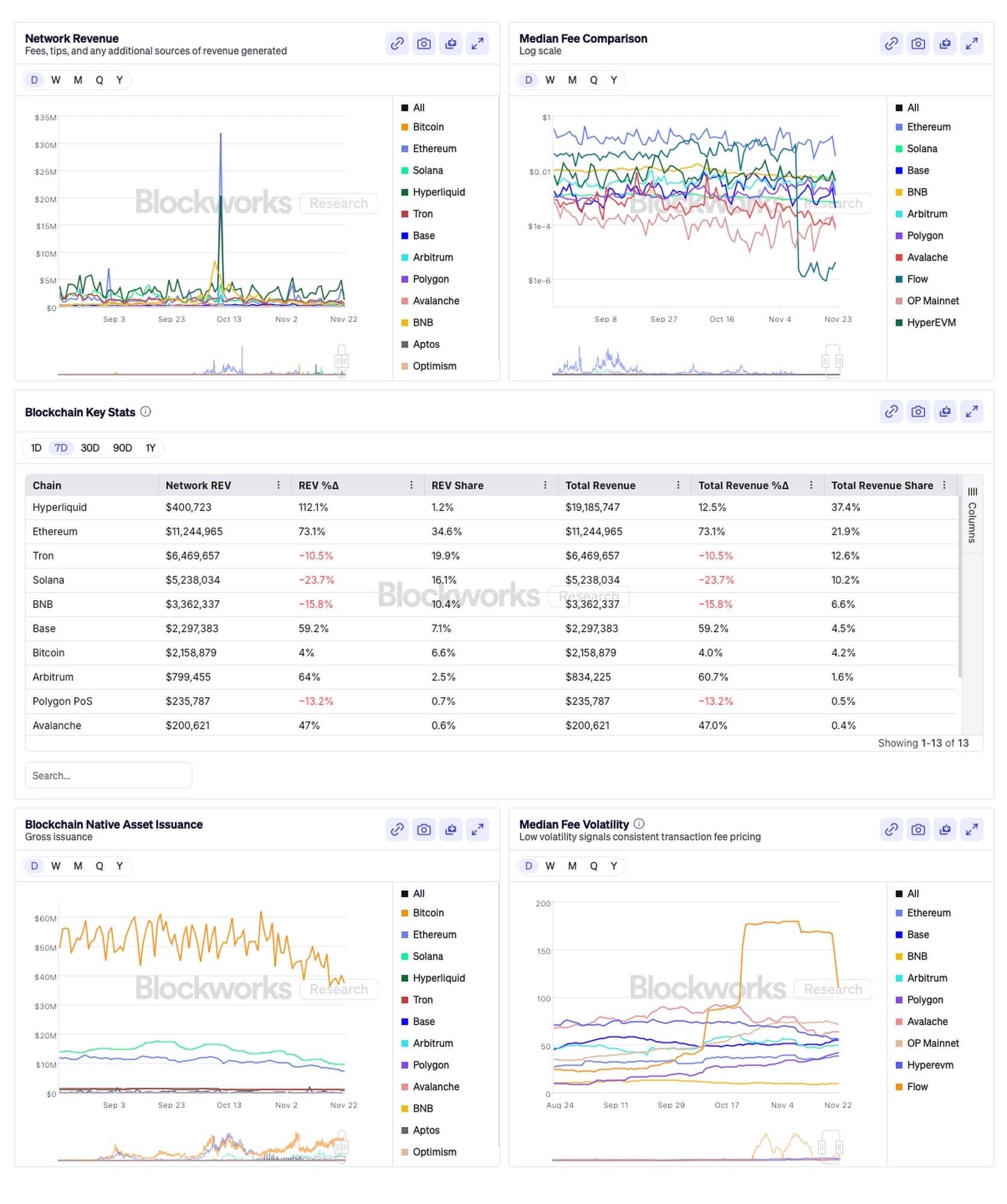
Task: Select 30D range in Blockchain Key Stats
Action: click(90, 448)
